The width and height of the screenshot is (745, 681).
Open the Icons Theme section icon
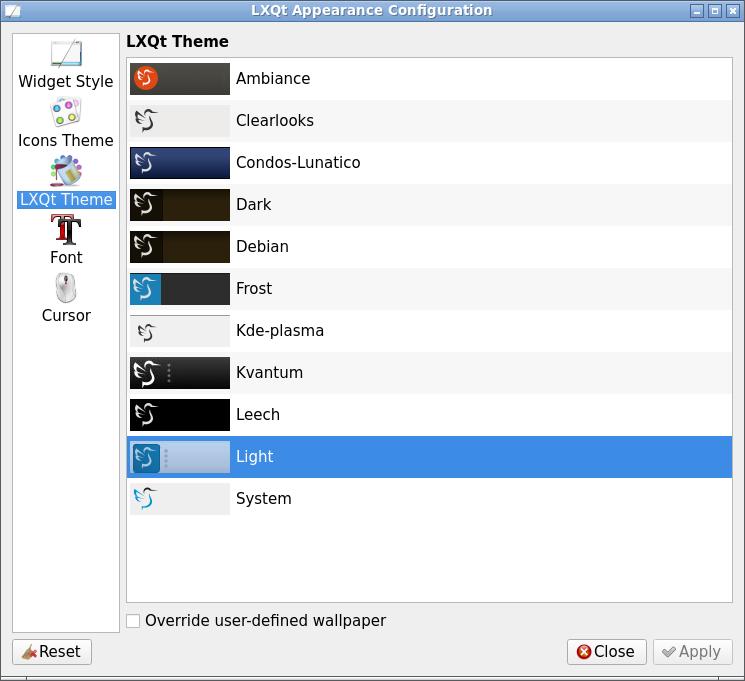(x=66, y=112)
